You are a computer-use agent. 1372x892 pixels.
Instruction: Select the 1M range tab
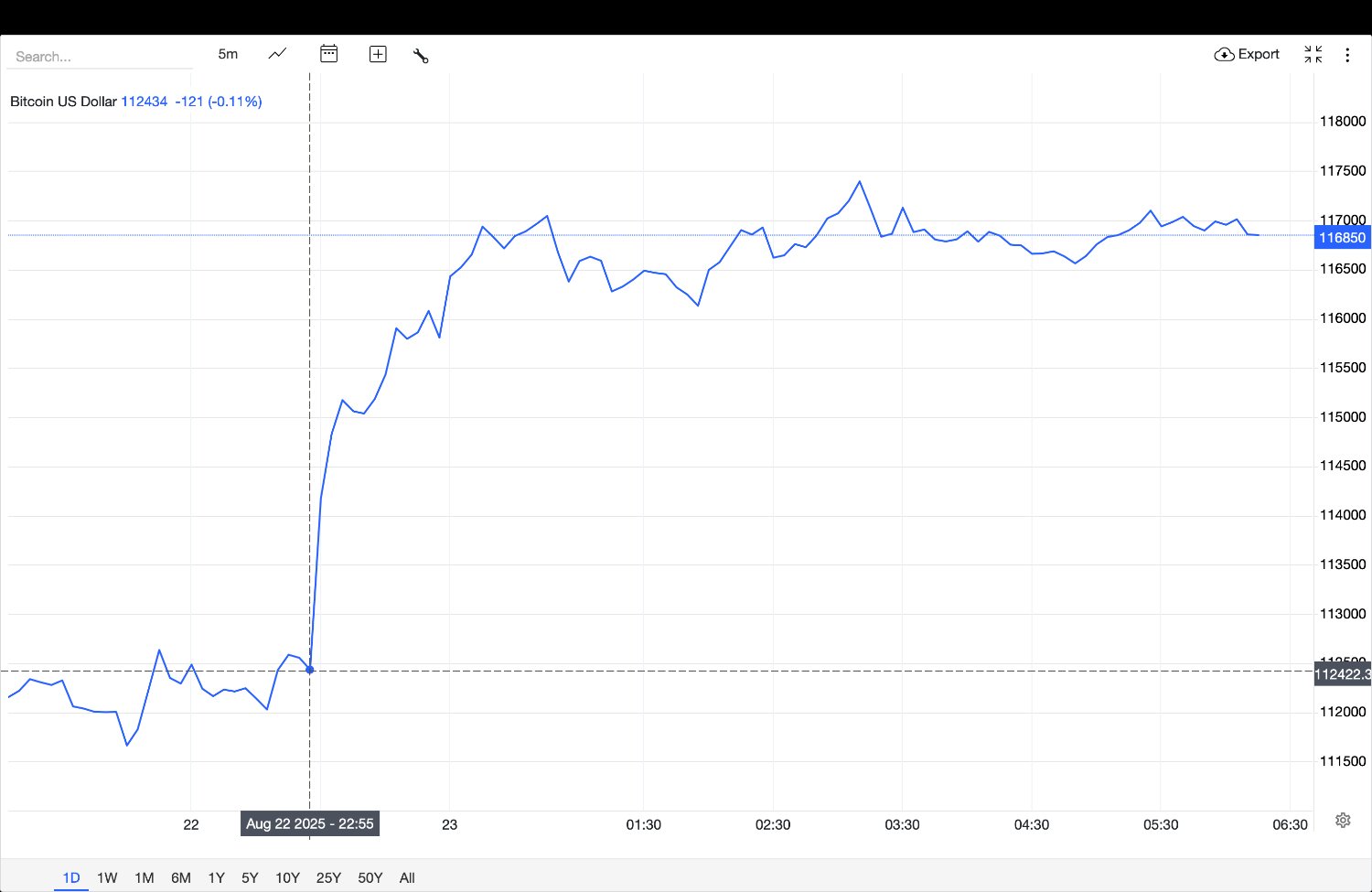tap(144, 877)
